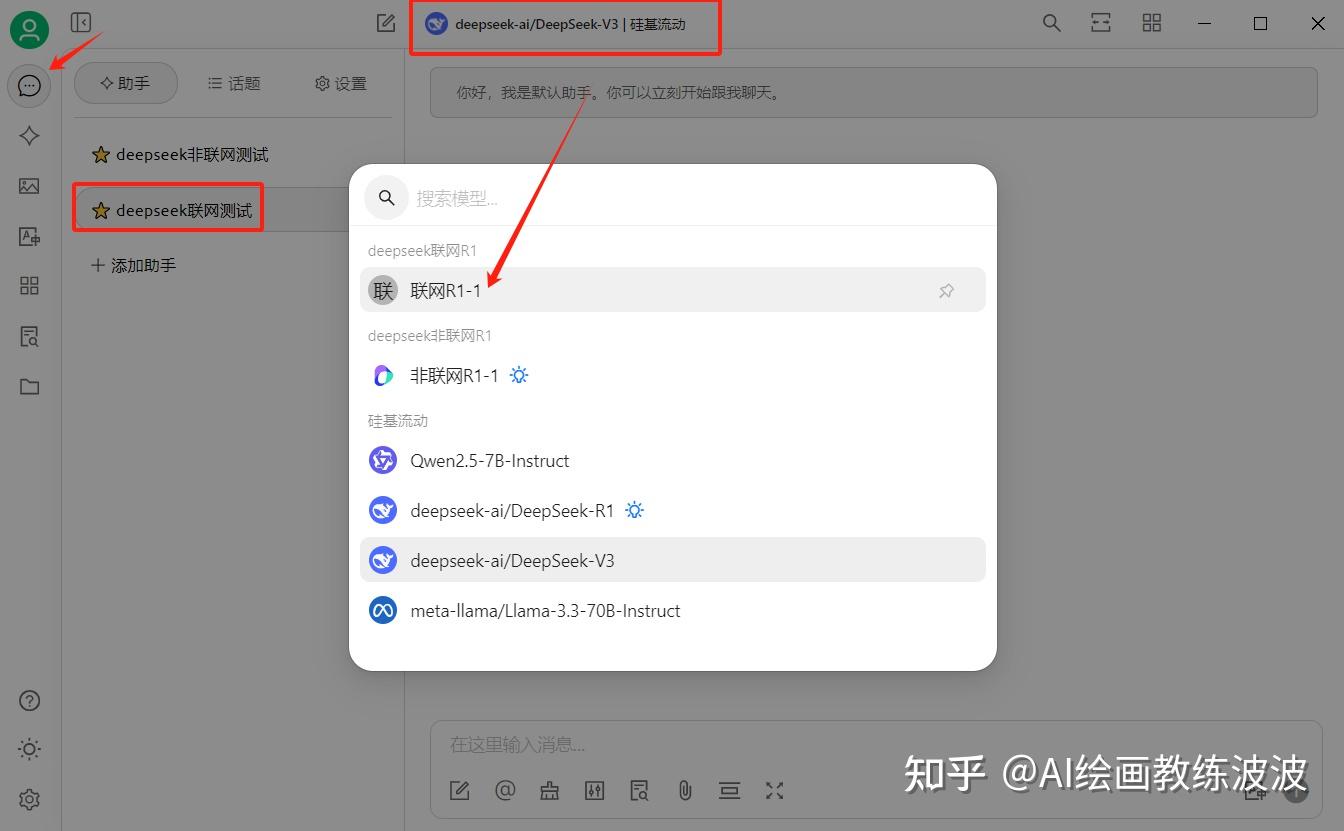The width and height of the screenshot is (1344, 831).
Task: Open the knowledge base sidebar icon
Action: coord(29,336)
